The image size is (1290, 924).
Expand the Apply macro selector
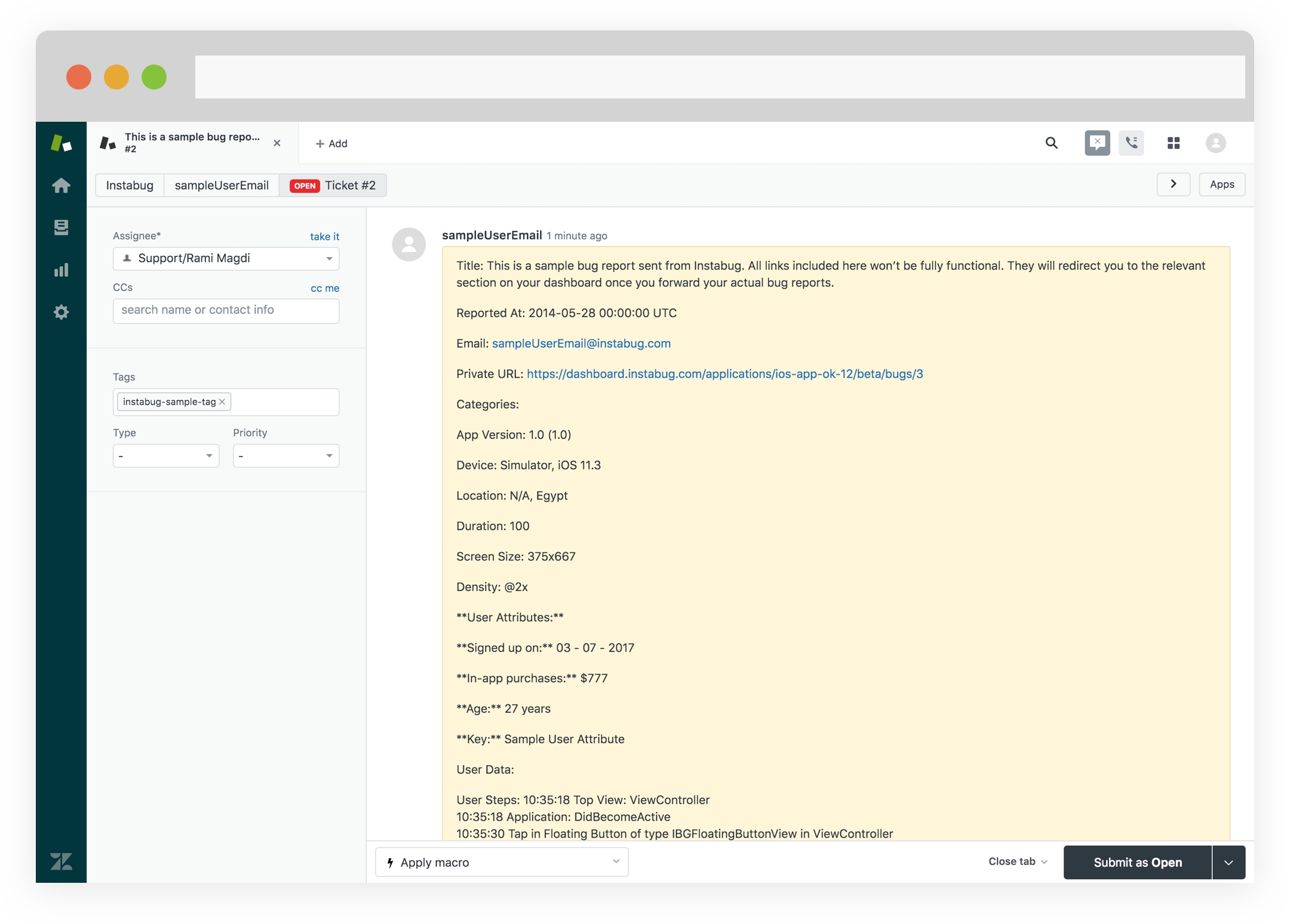pyautogui.click(x=502, y=862)
